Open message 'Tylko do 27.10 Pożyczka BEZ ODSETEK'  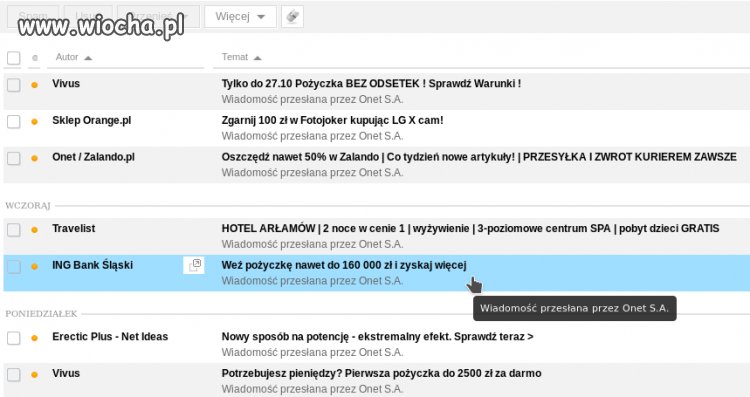coord(371,84)
